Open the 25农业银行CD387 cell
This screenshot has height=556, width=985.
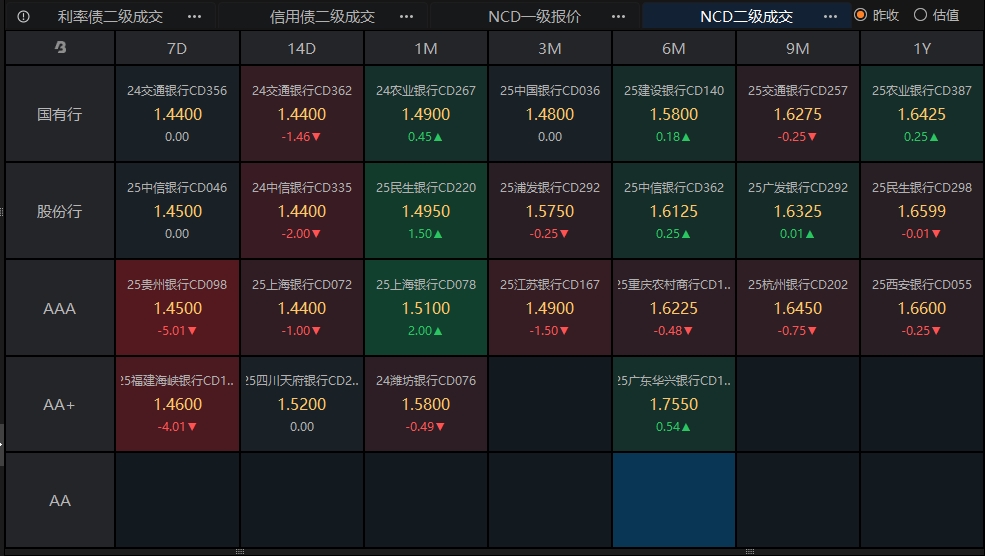pyautogui.click(x=922, y=114)
